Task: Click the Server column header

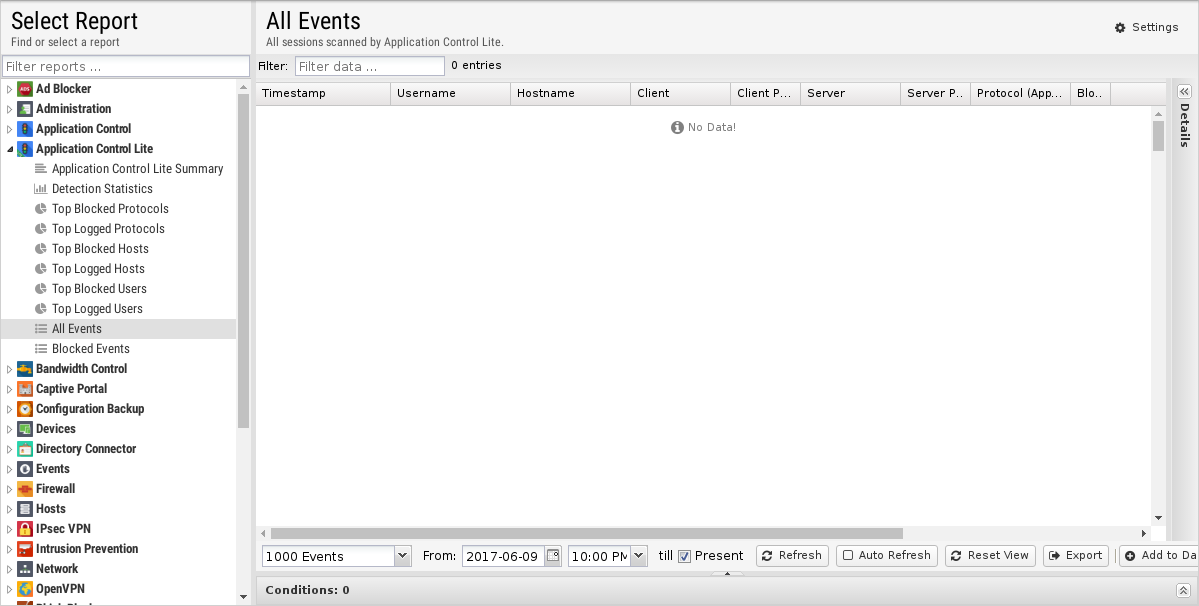Action: (x=850, y=93)
